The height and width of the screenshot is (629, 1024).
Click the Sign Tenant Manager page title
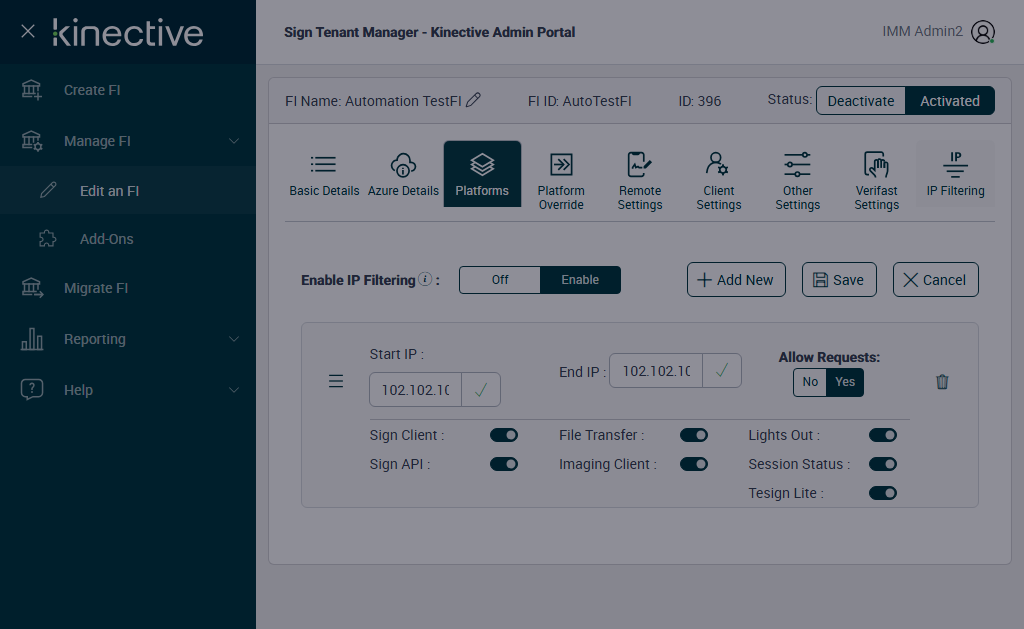click(x=430, y=32)
